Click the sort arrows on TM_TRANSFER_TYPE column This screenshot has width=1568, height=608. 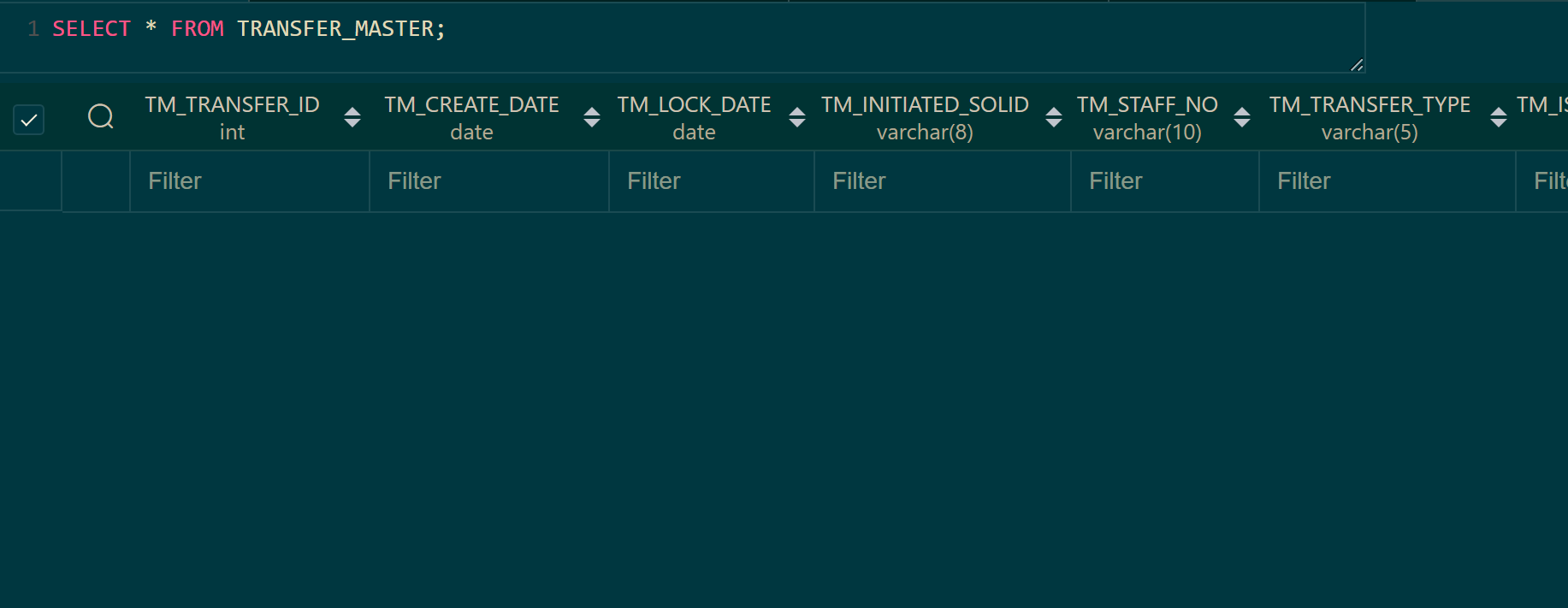pos(1498,117)
